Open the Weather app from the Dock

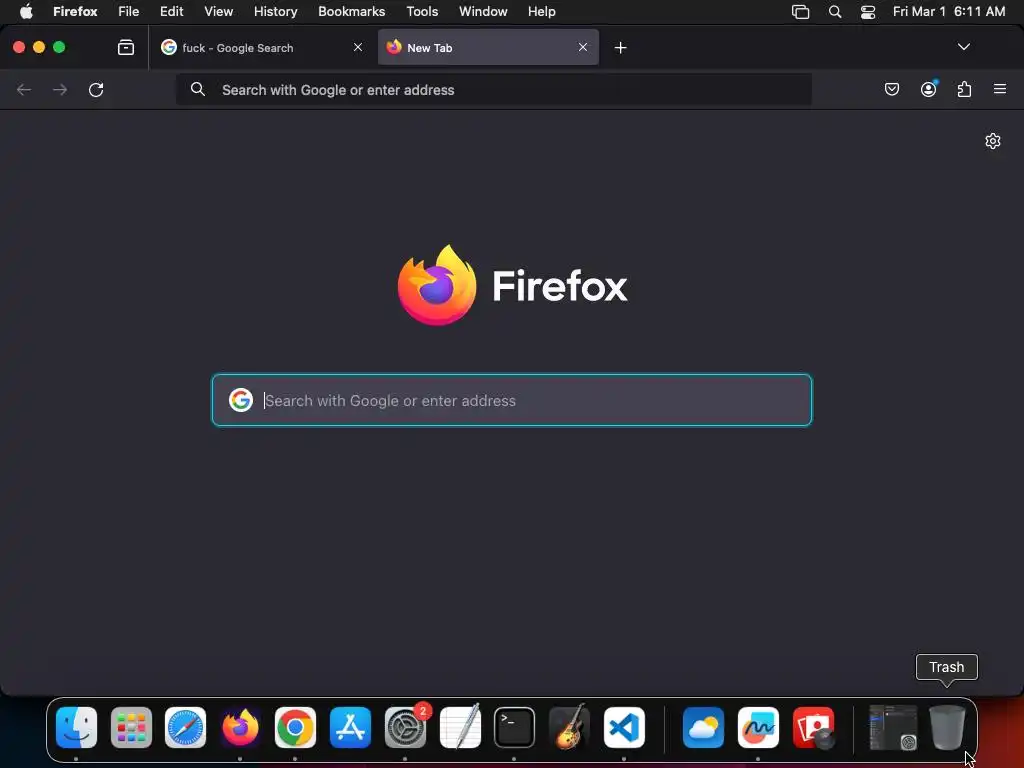tap(703, 727)
